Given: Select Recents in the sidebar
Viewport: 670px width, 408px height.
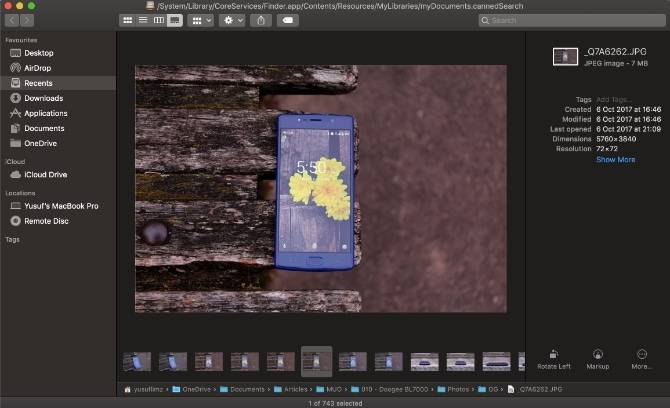Looking at the screenshot, I should [58, 83].
